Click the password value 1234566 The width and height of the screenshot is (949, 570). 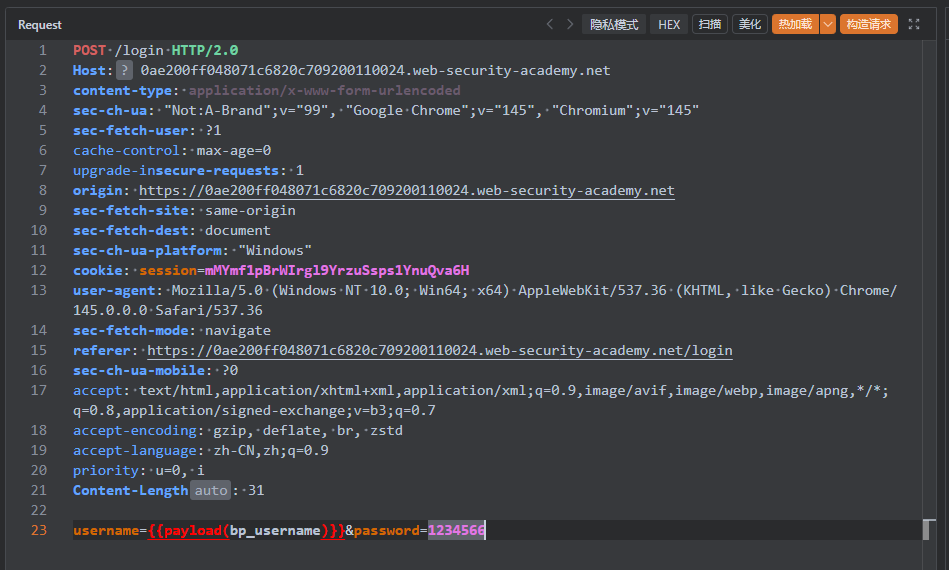456,531
